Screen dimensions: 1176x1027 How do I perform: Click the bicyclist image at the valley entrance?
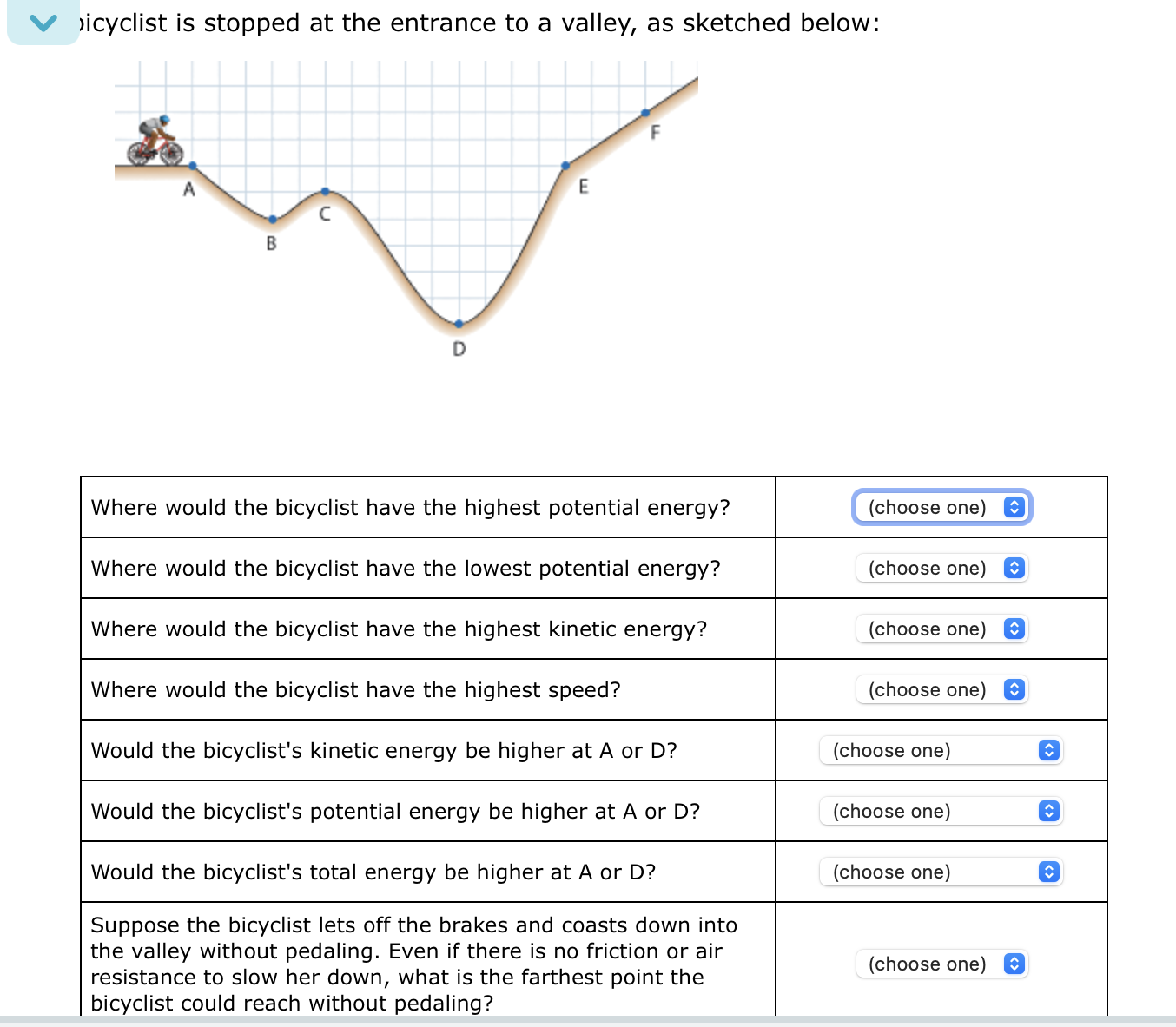152,139
